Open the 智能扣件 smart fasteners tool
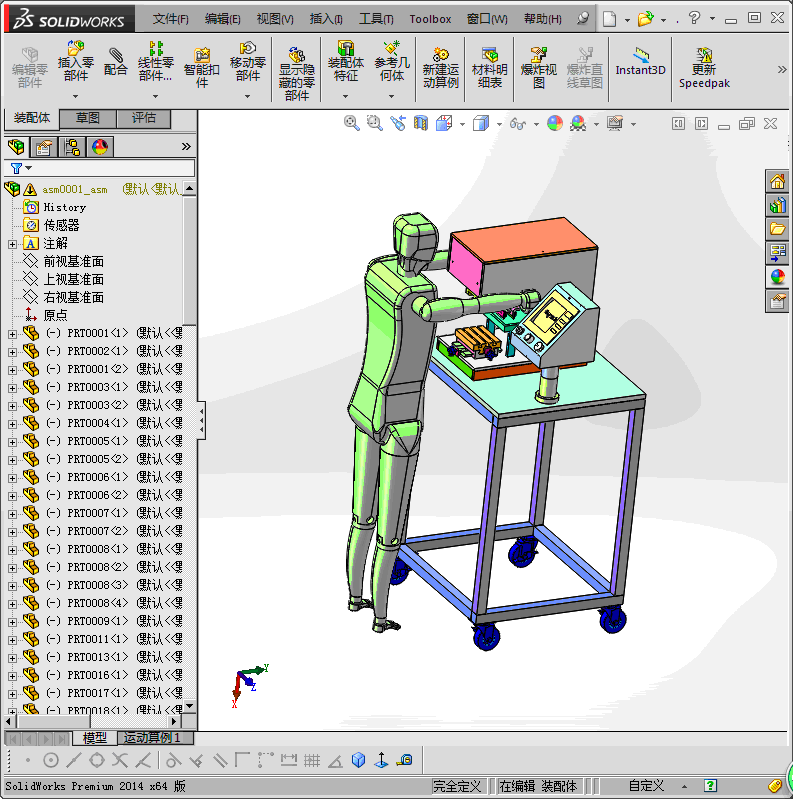This screenshot has width=793, height=799. [x=202, y=67]
